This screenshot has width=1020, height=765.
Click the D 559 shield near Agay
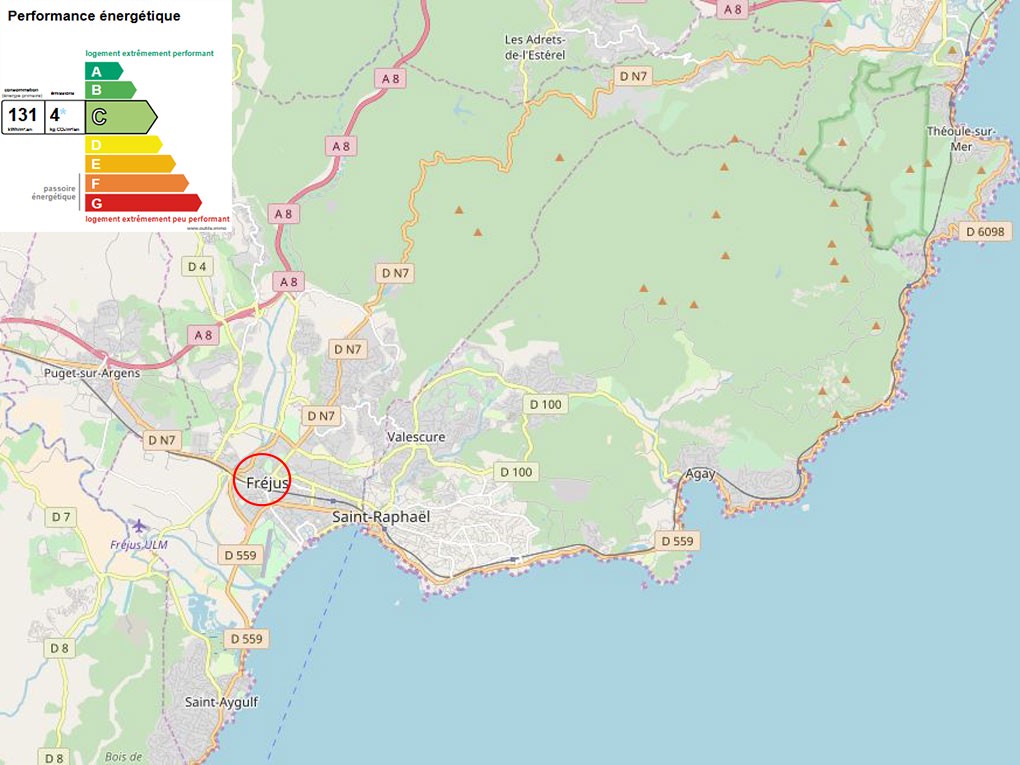677,541
